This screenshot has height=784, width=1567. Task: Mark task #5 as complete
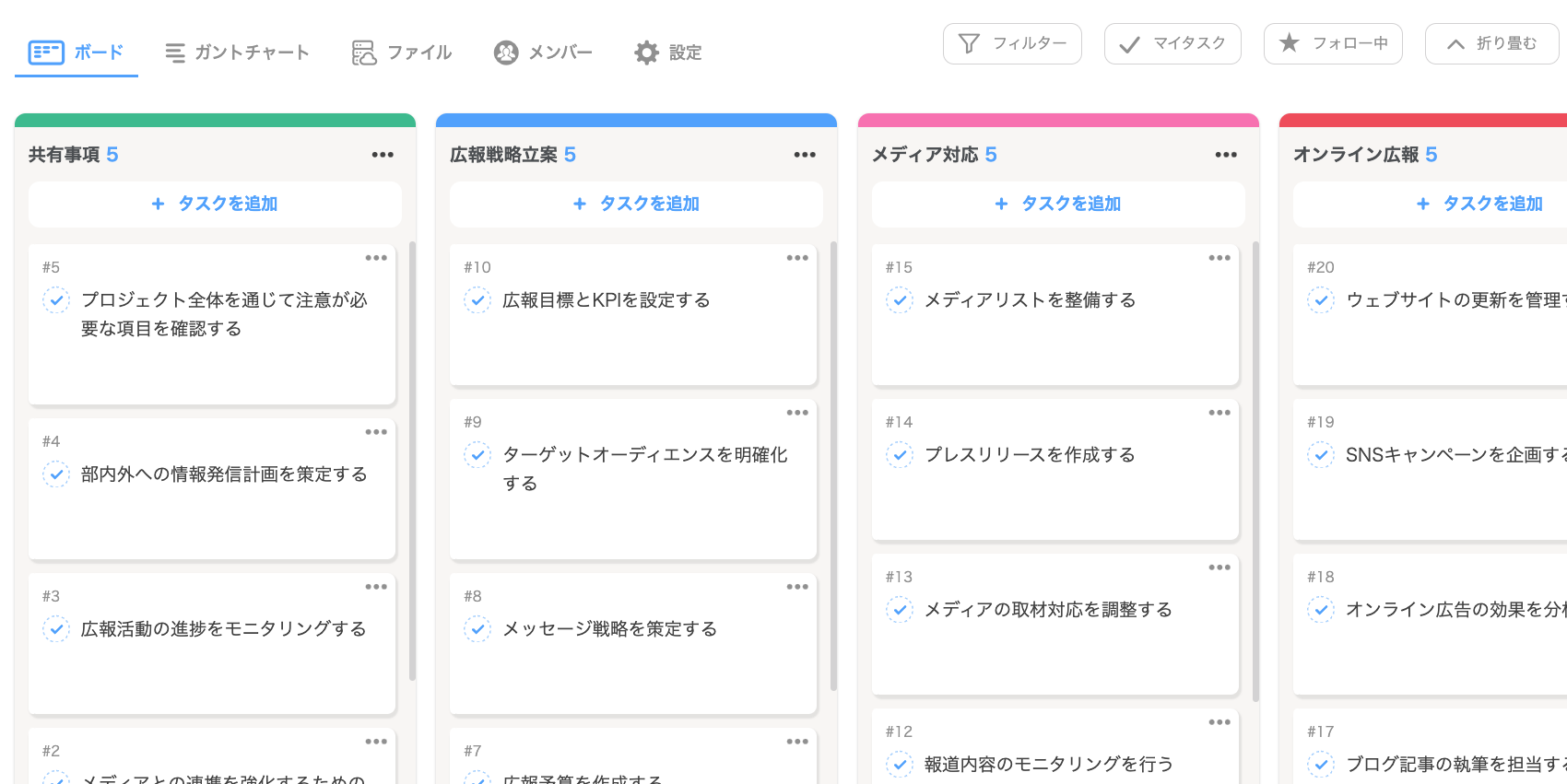pos(56,300)
